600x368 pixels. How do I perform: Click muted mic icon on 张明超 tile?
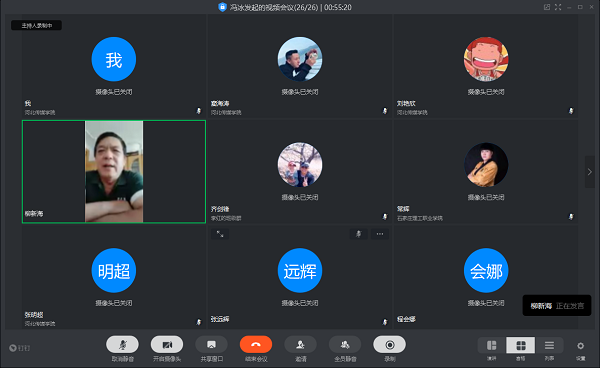pyautogui.click(x=199, y=322)
